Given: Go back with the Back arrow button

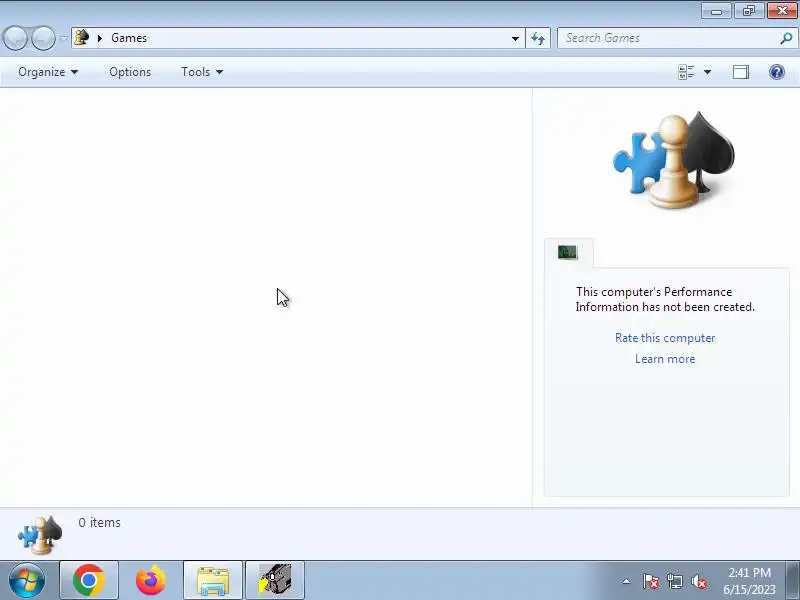Looking at the screenshot, I should [x=15, y=38].
